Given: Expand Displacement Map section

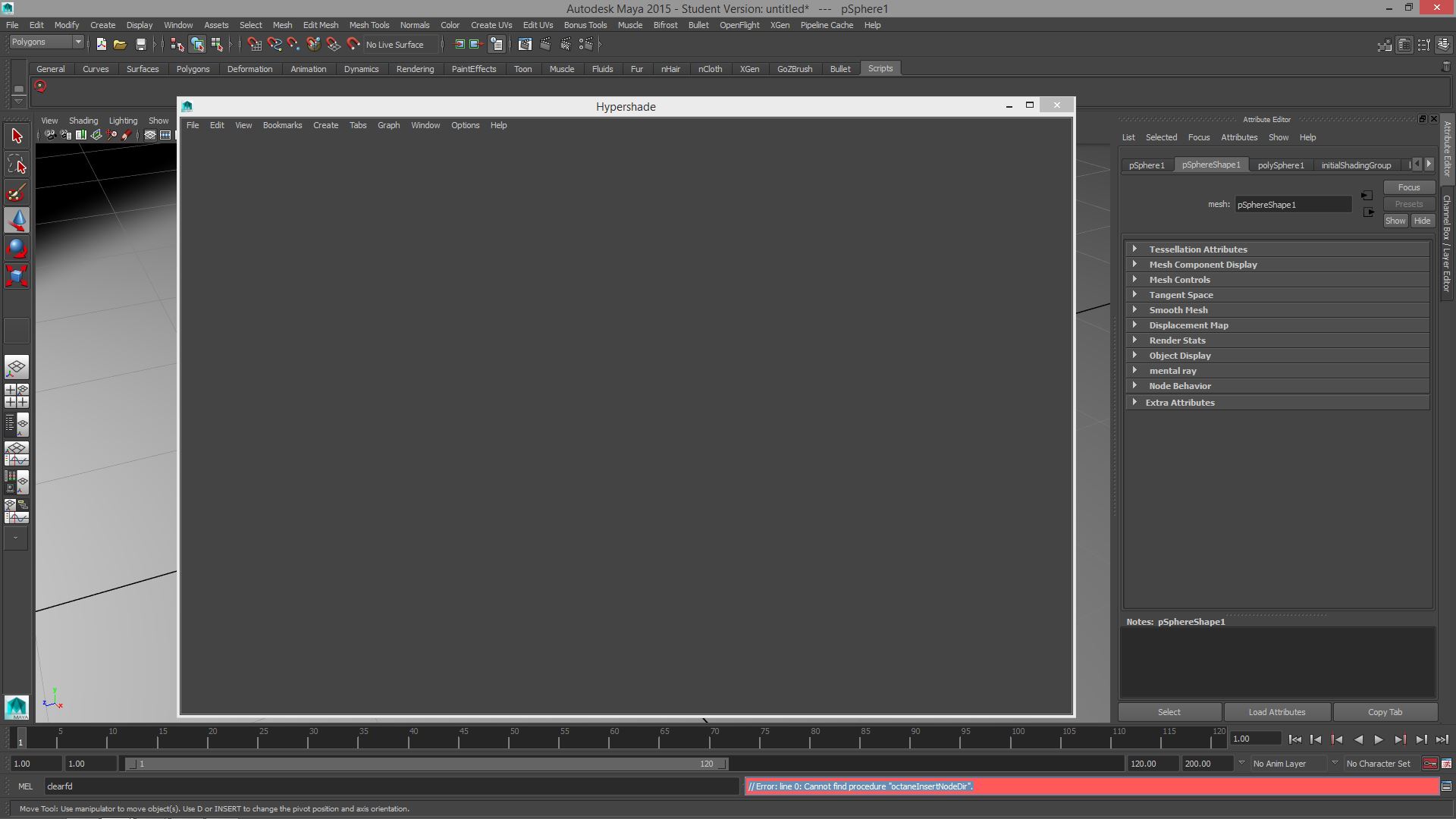Looking at the screenshot, I should (1277, 325).
